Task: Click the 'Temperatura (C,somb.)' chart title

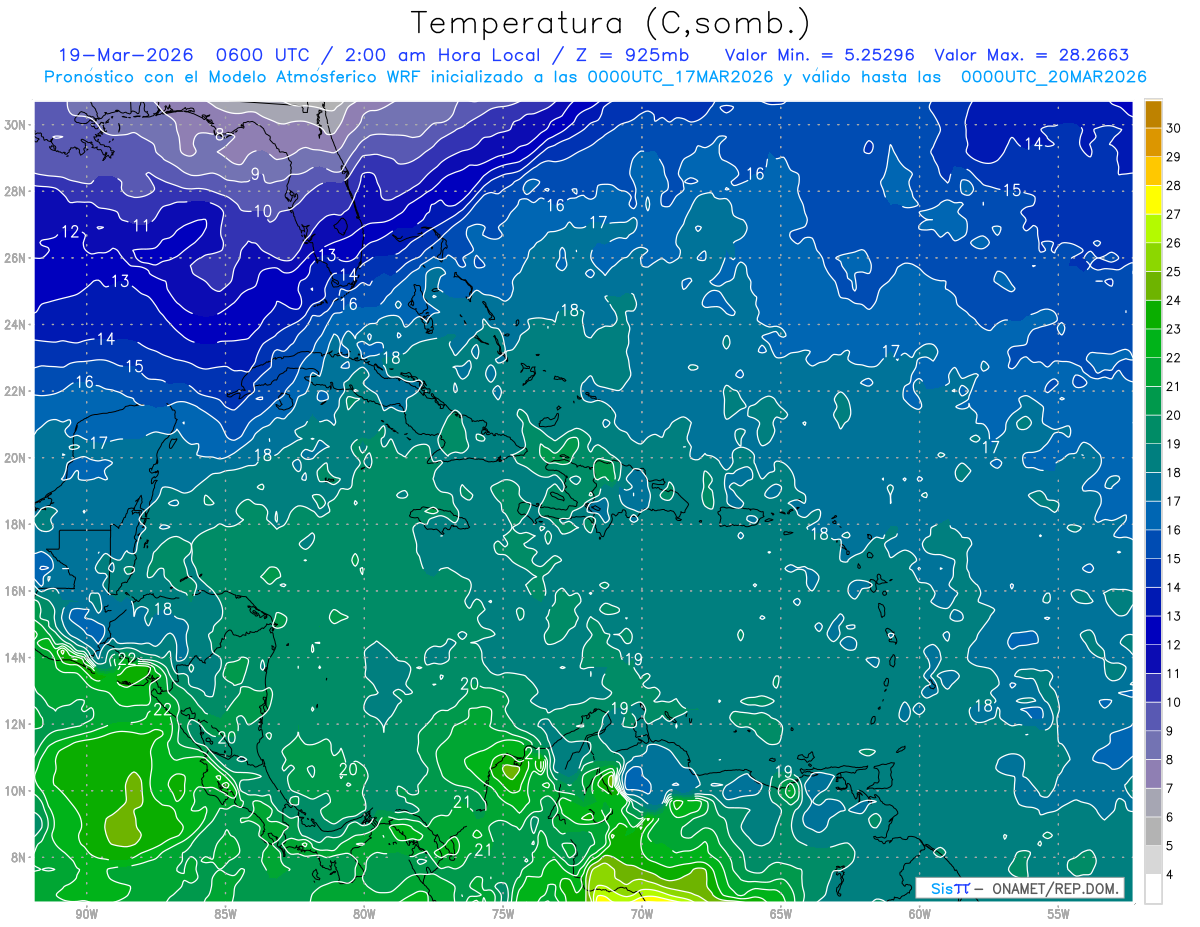Action: click(x=611, y=24)
